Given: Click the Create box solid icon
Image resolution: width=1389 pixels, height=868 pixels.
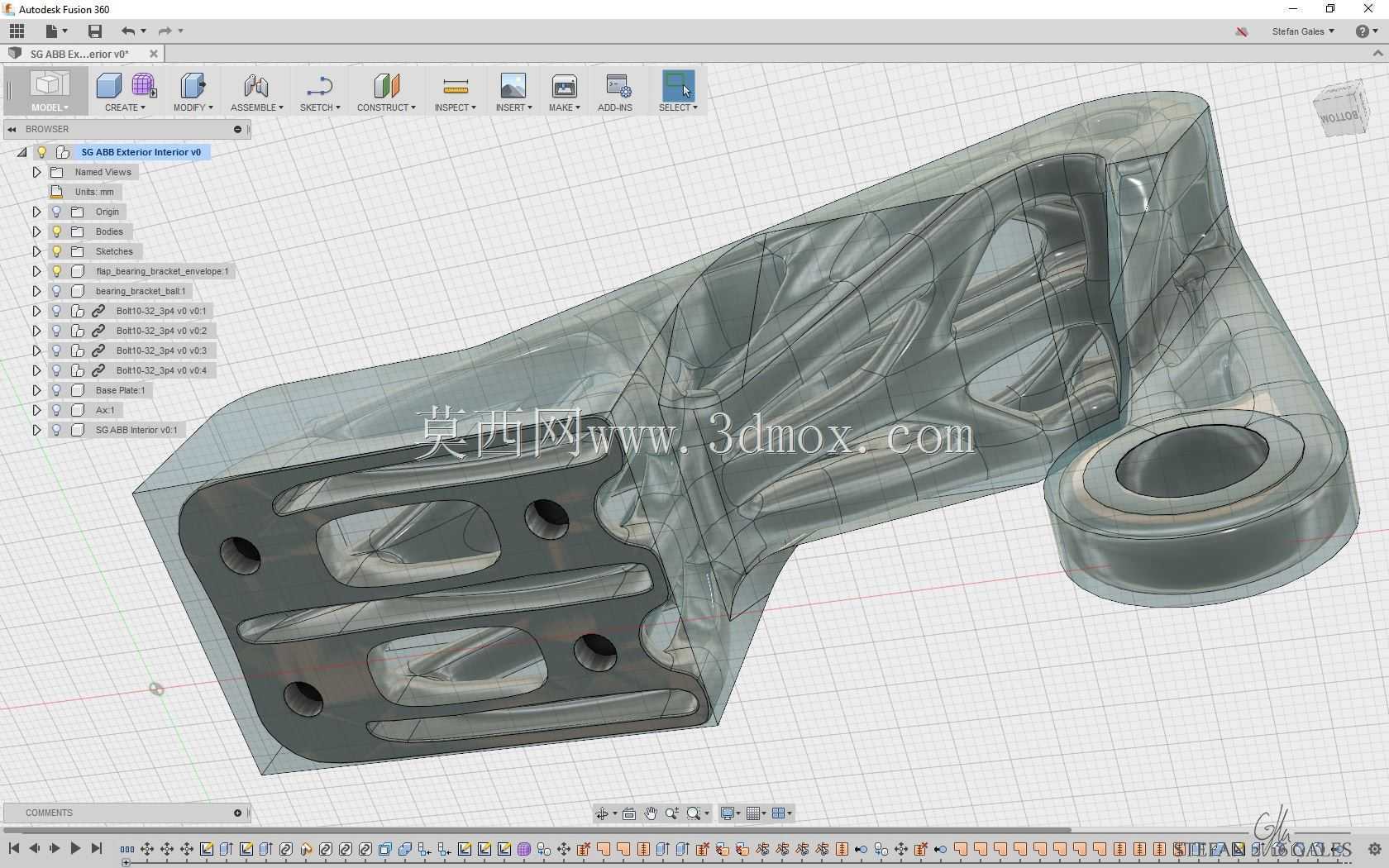Looking at the screenshot, I should 109,85.
